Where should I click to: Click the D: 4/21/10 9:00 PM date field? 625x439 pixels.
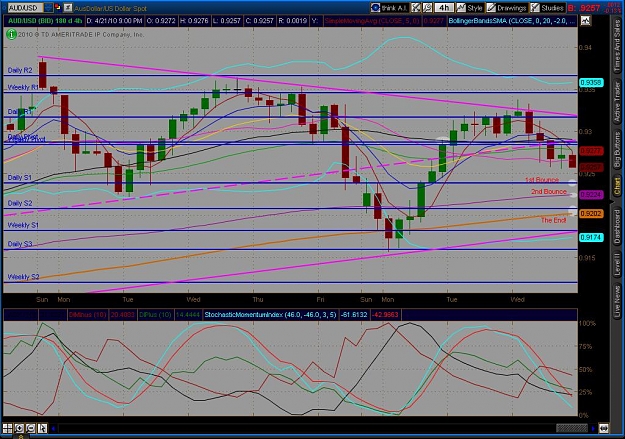click(x=114, y=21)
